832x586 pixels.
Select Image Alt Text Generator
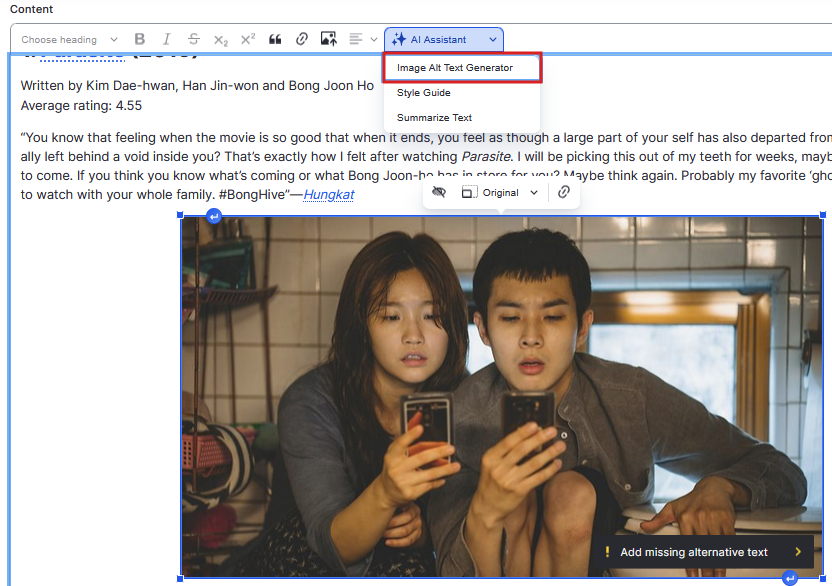462,68
